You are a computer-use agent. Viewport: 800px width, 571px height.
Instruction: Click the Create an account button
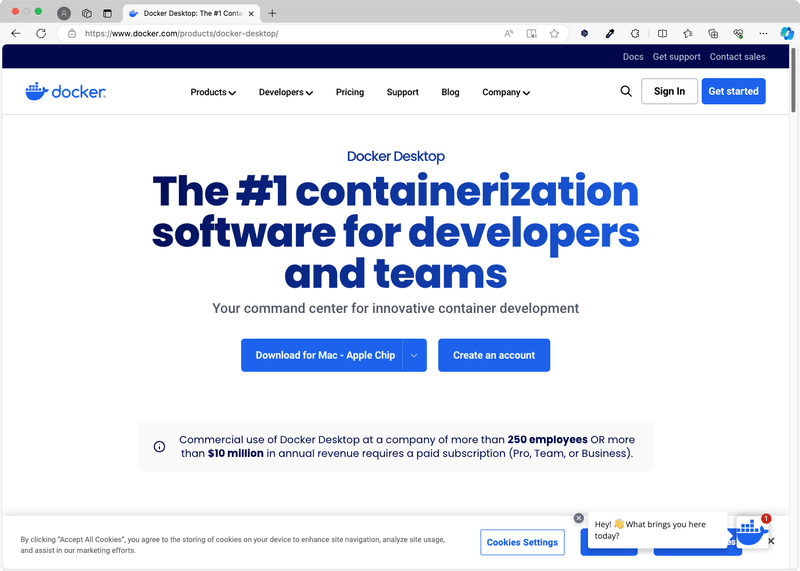coord(494,355)
